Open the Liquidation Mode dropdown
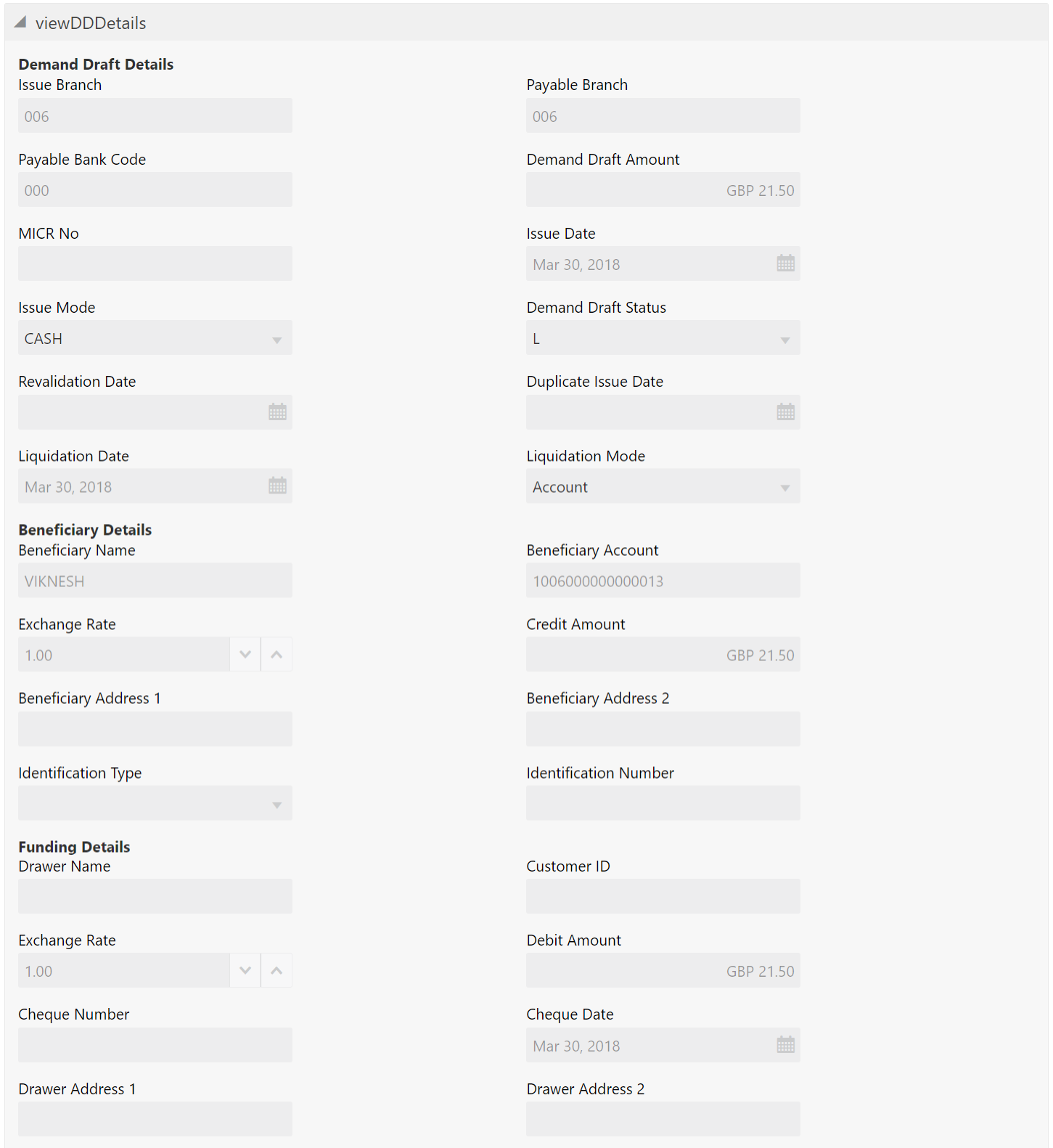 click(x=663, y=486)
